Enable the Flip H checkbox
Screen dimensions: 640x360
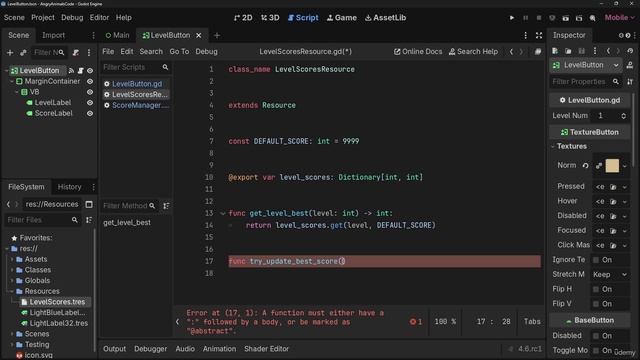point(596,289)
